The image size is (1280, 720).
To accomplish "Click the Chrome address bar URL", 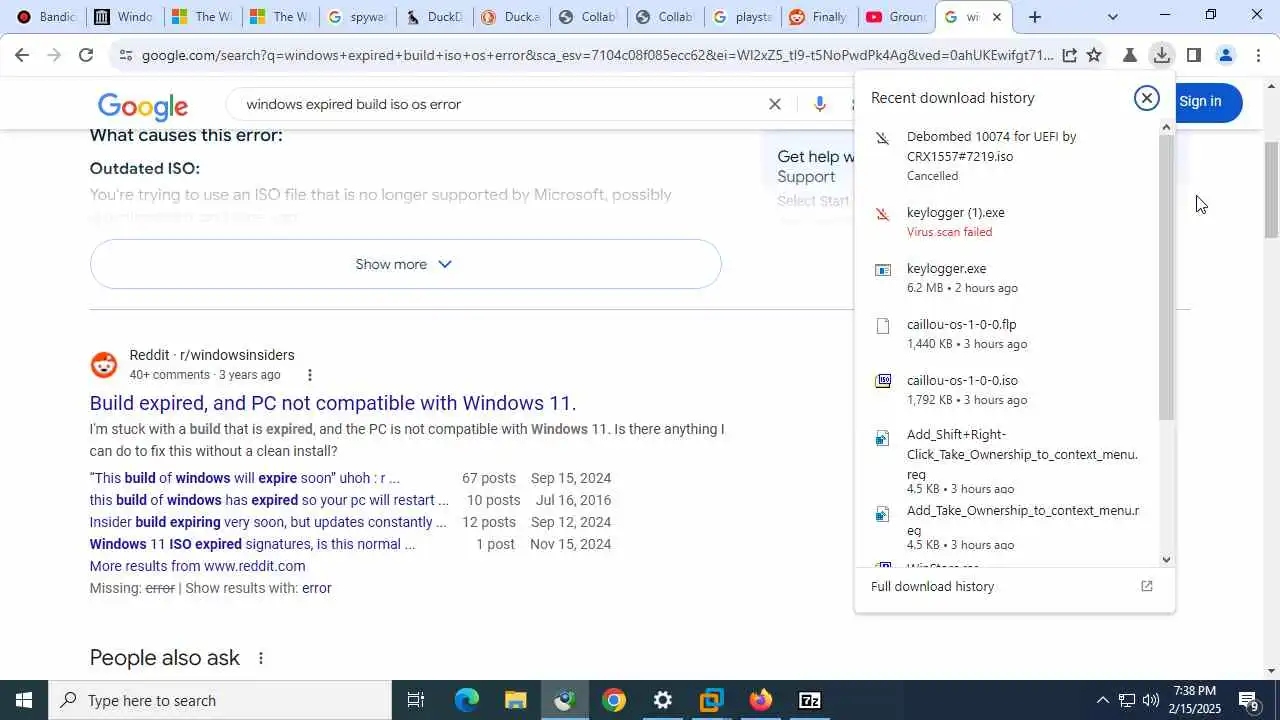I will tap(597, 56).
